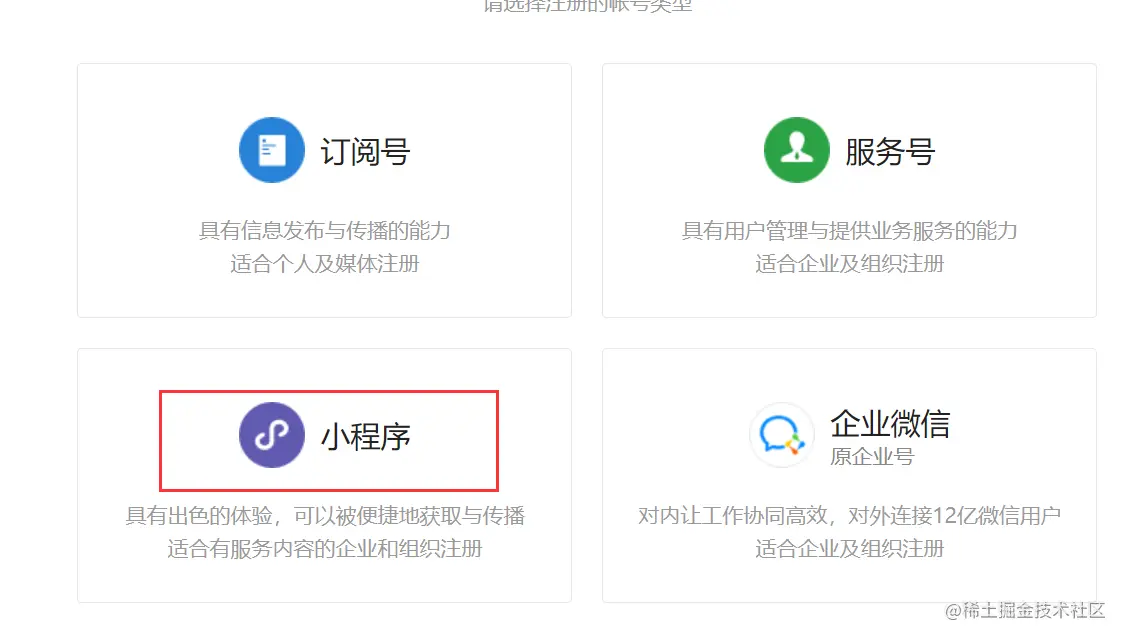Click the green 服务号 person icon
This screenshot has width=1125, height=640.
click(797, 150)
